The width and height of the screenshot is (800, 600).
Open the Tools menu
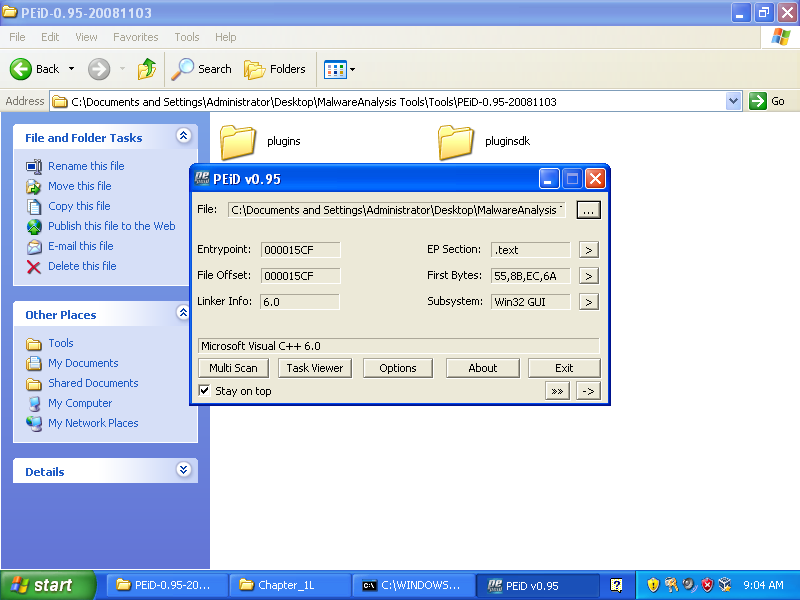point(187,37)
